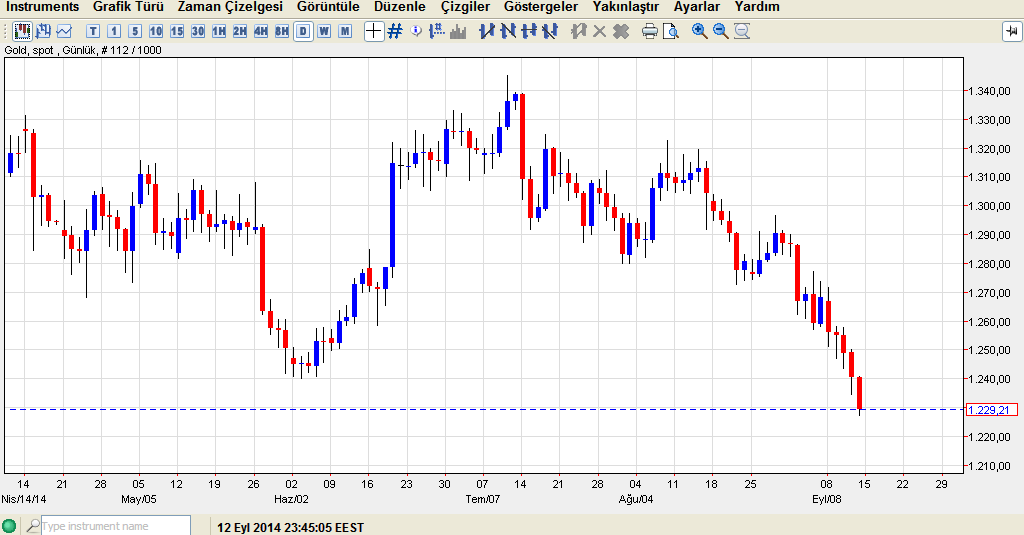Viewport: 1024px width, 535px height.
Task: Click the pin icon at toolbar right
Action: [x=1012, y=31]
